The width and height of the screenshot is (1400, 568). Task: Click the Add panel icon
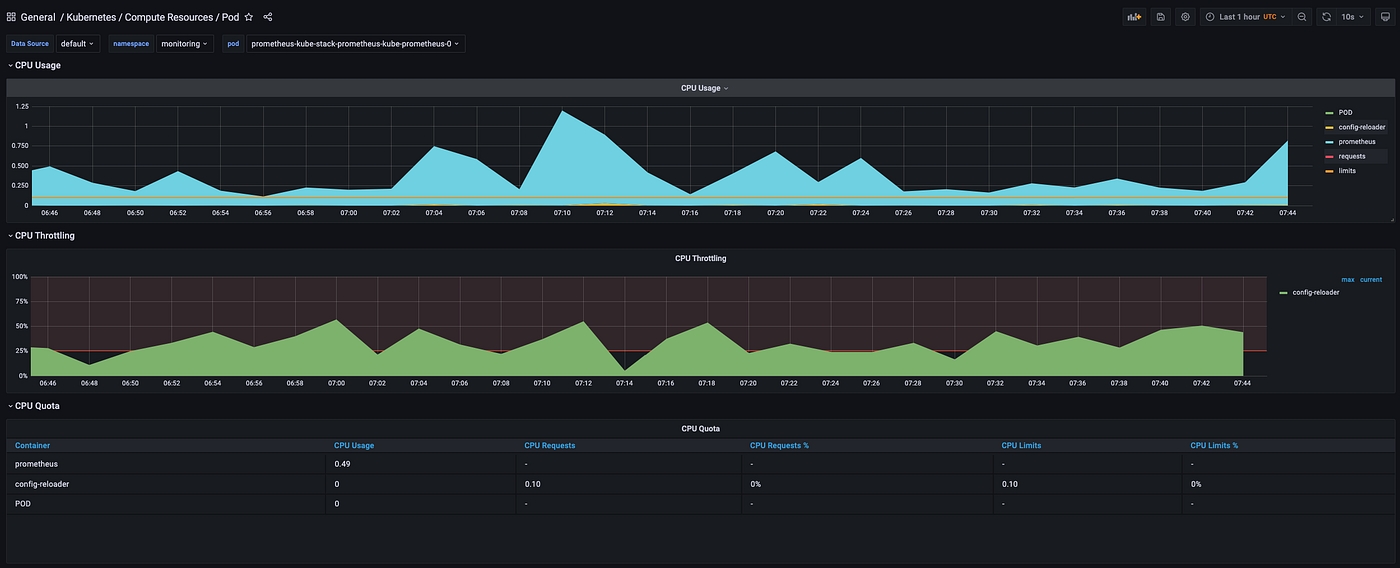[1133, 17]
